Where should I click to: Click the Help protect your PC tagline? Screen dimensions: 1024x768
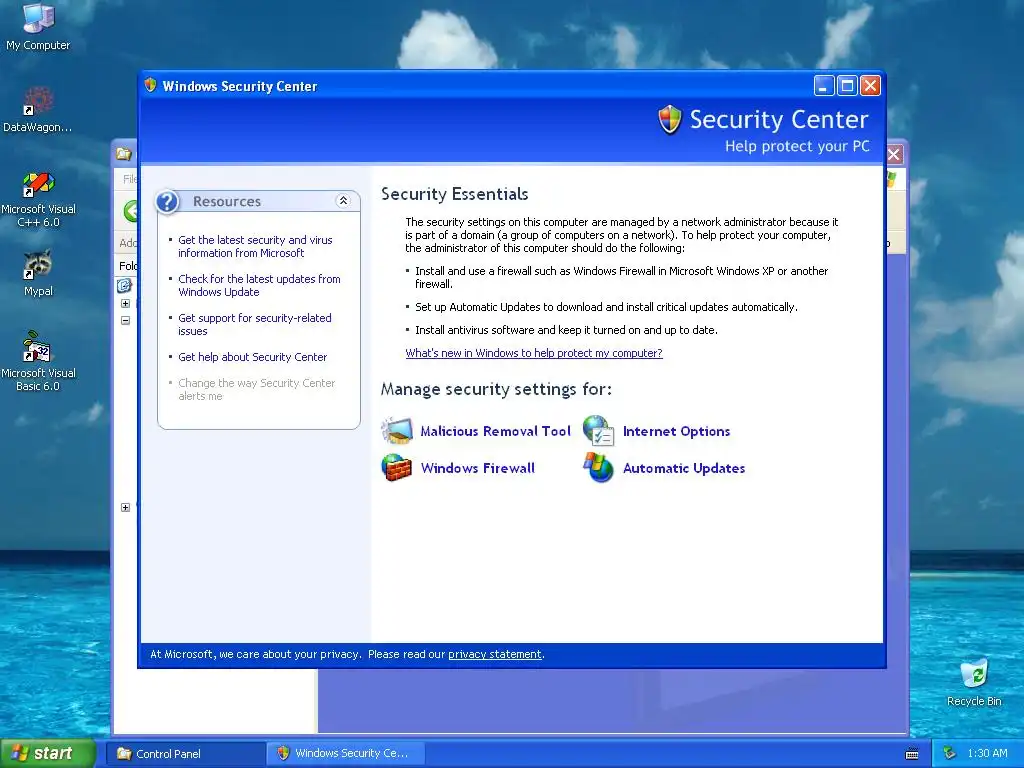pyautogui.click(x=797, y=146)
